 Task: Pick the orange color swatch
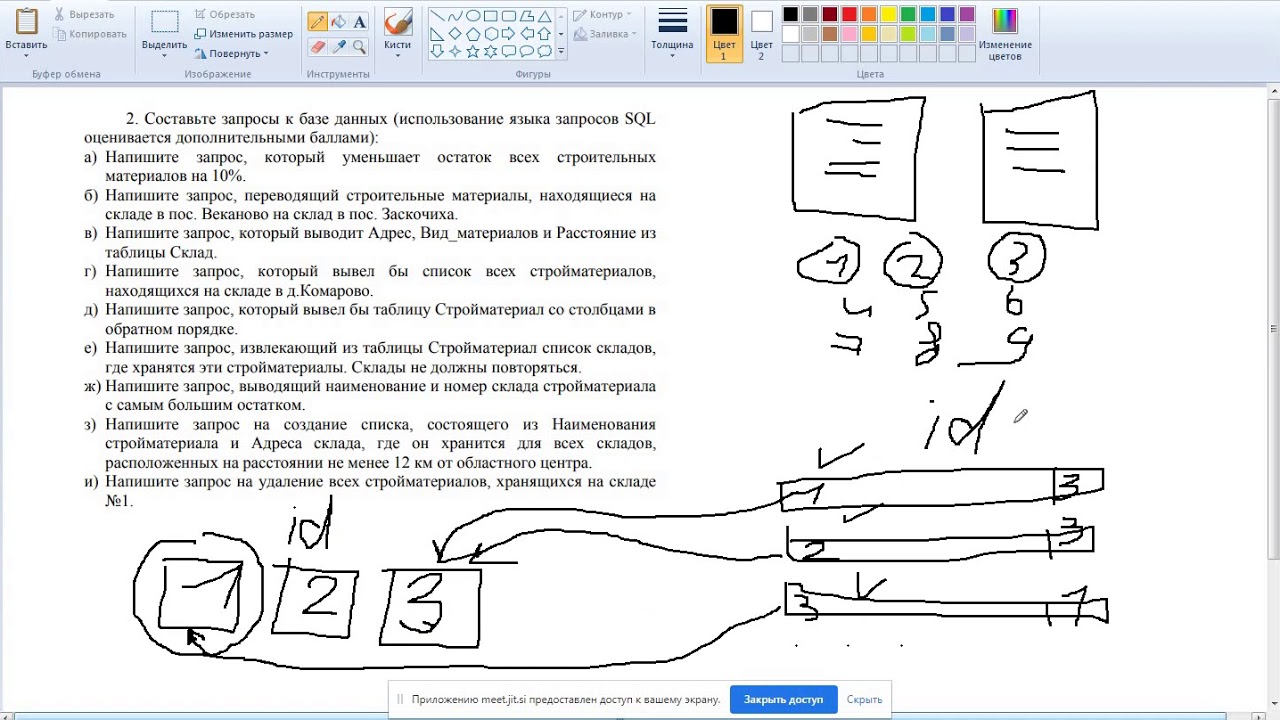867,14
